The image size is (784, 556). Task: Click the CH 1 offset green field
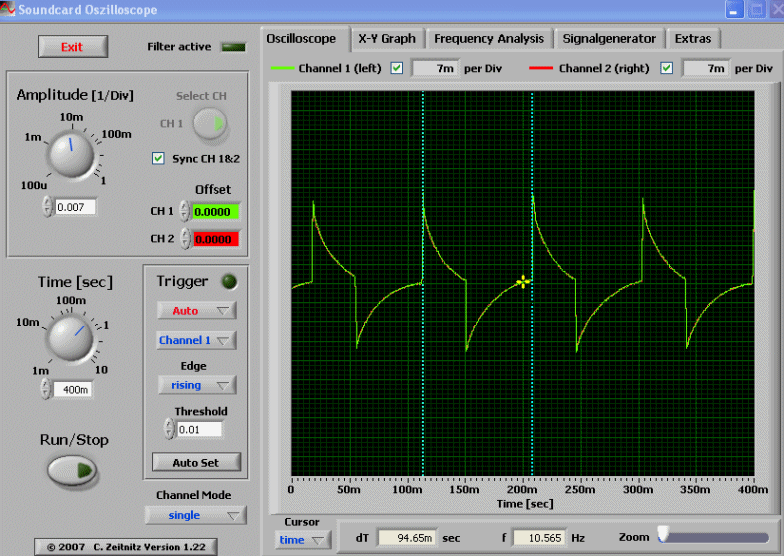point(216,212)
